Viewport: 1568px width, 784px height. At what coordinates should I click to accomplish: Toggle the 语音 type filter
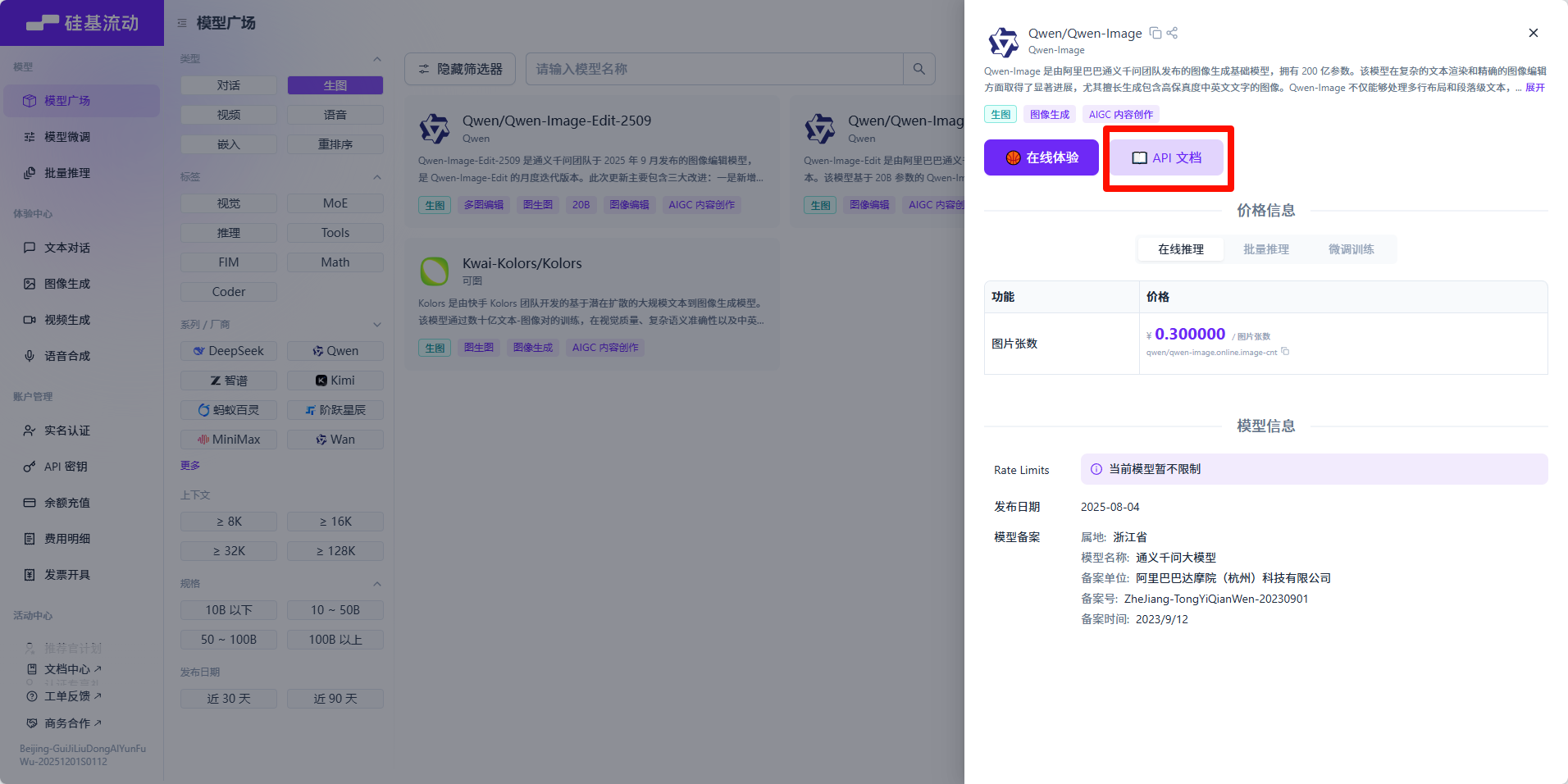[x=335, y=115]
